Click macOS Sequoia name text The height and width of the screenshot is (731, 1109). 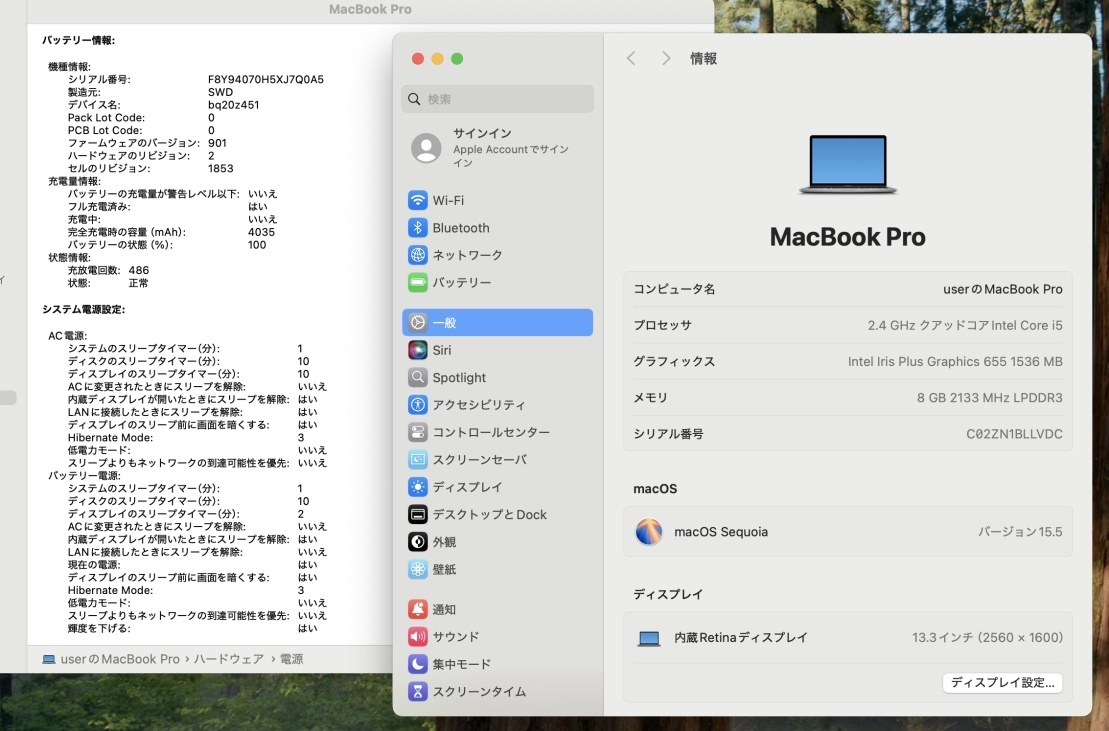pyautogui.click(x=721, y=532)
